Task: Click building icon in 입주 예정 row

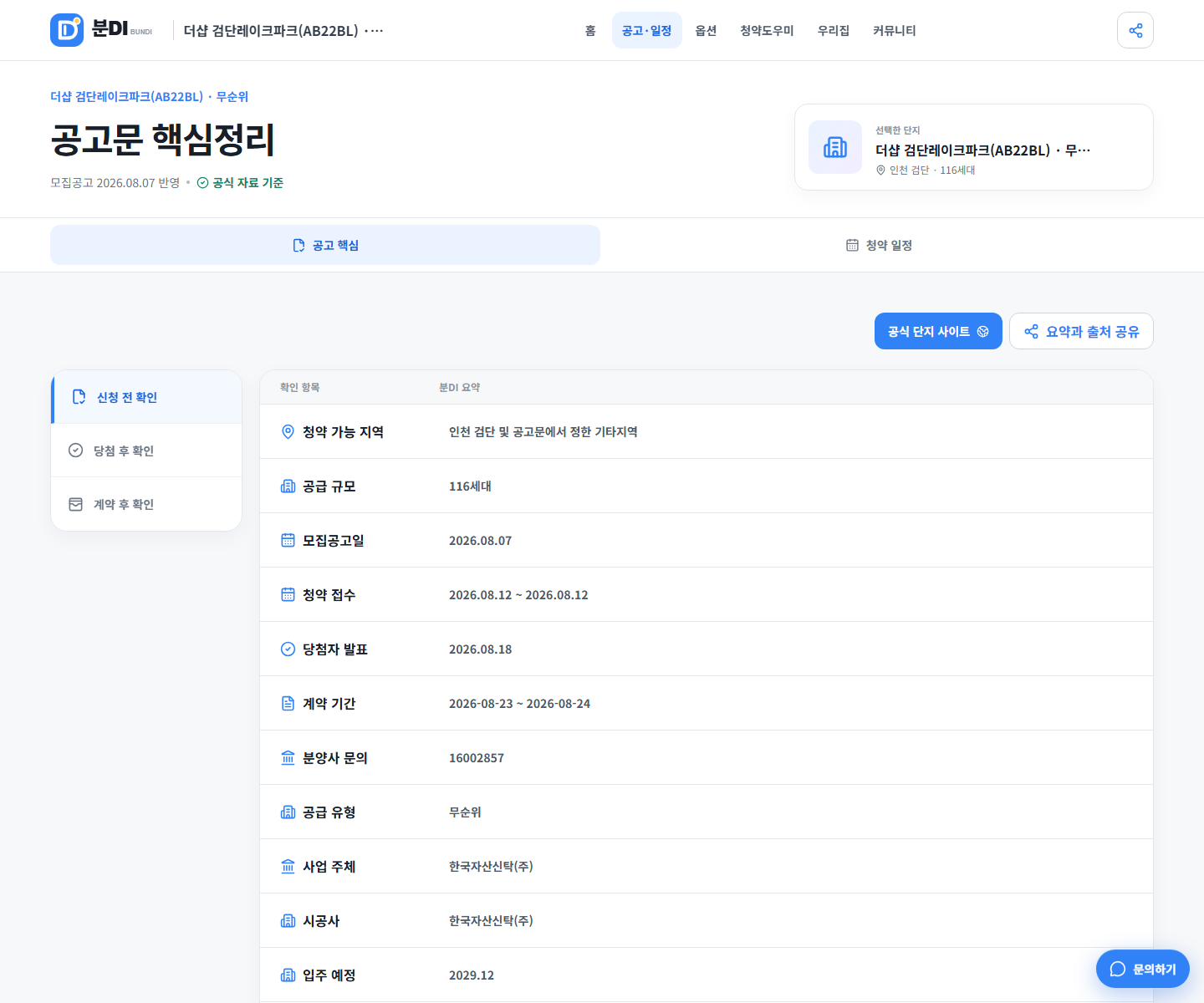Action: [x=288, y=975]
